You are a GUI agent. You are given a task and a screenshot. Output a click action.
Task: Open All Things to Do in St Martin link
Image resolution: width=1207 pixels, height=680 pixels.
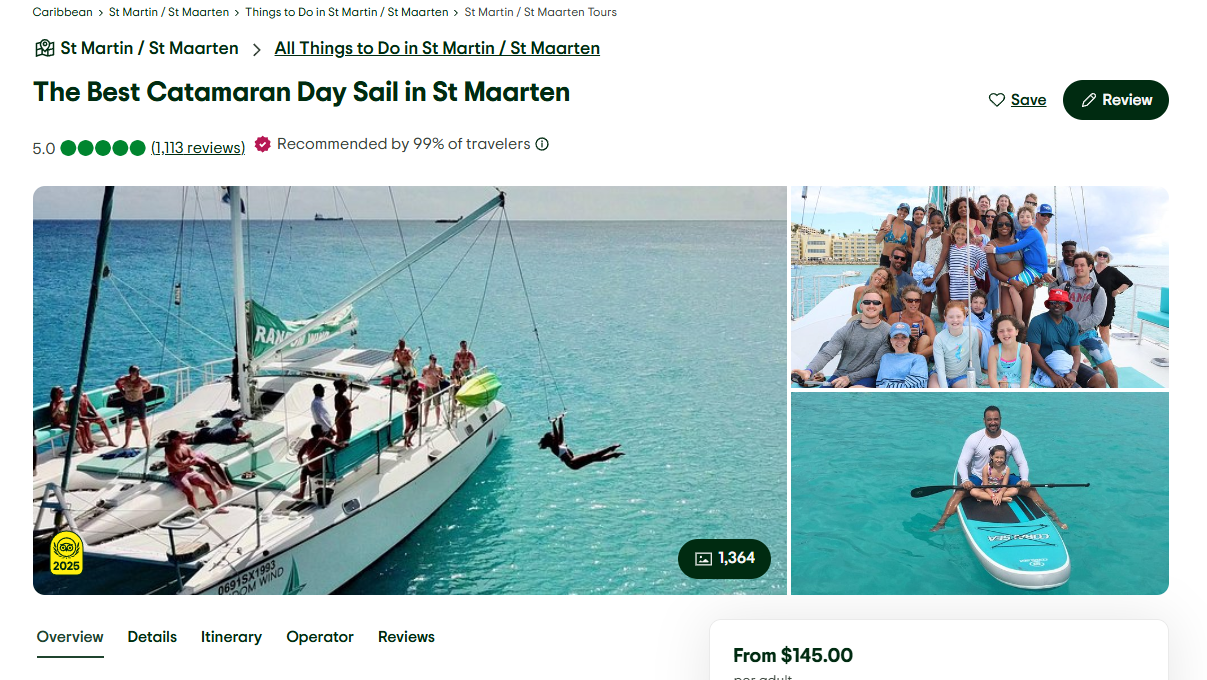437,48
